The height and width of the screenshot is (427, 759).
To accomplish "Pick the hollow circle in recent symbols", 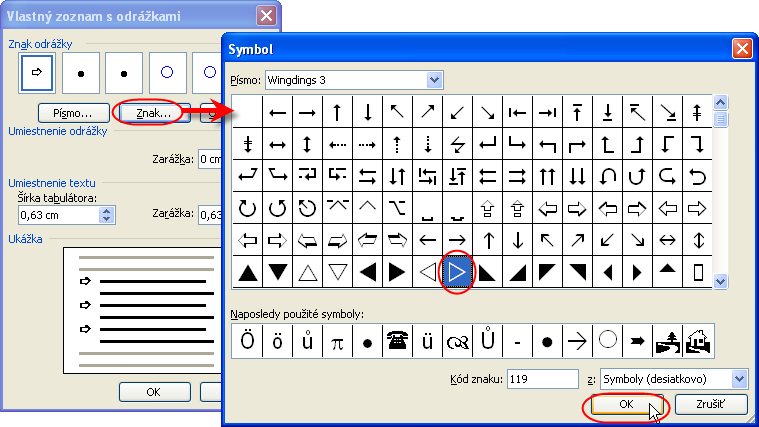I will (607, 341).
